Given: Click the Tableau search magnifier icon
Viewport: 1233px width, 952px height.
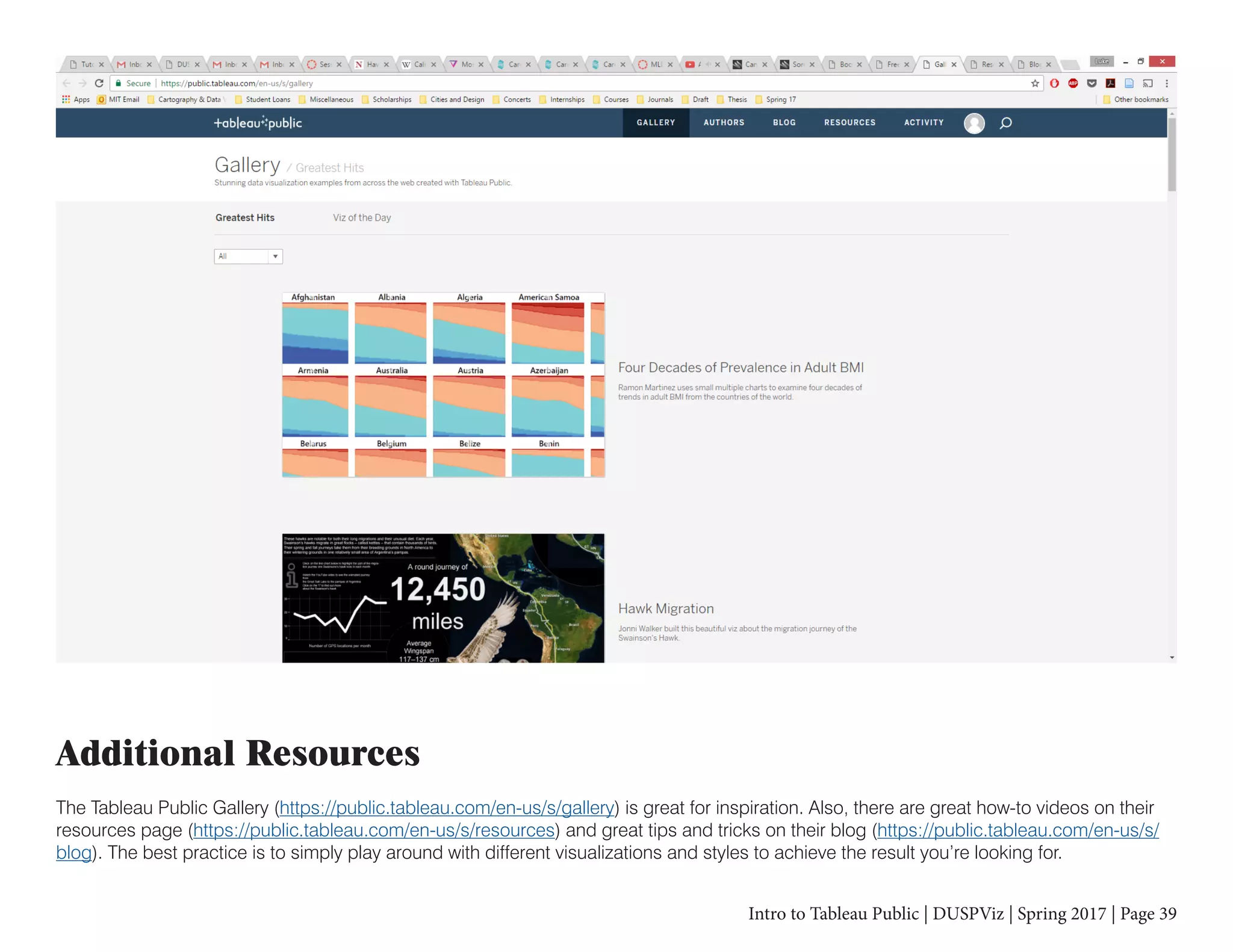Looking at the screenshot, I should pyautogui.click(x=1005, y=123).
